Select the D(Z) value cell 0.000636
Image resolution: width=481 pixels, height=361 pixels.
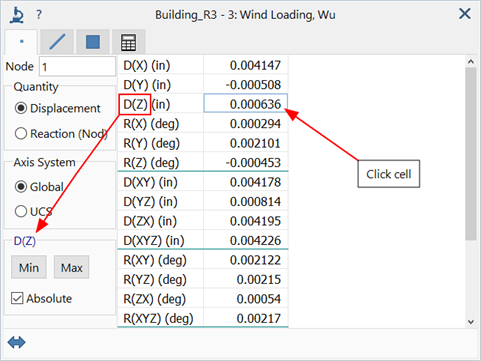245,104
